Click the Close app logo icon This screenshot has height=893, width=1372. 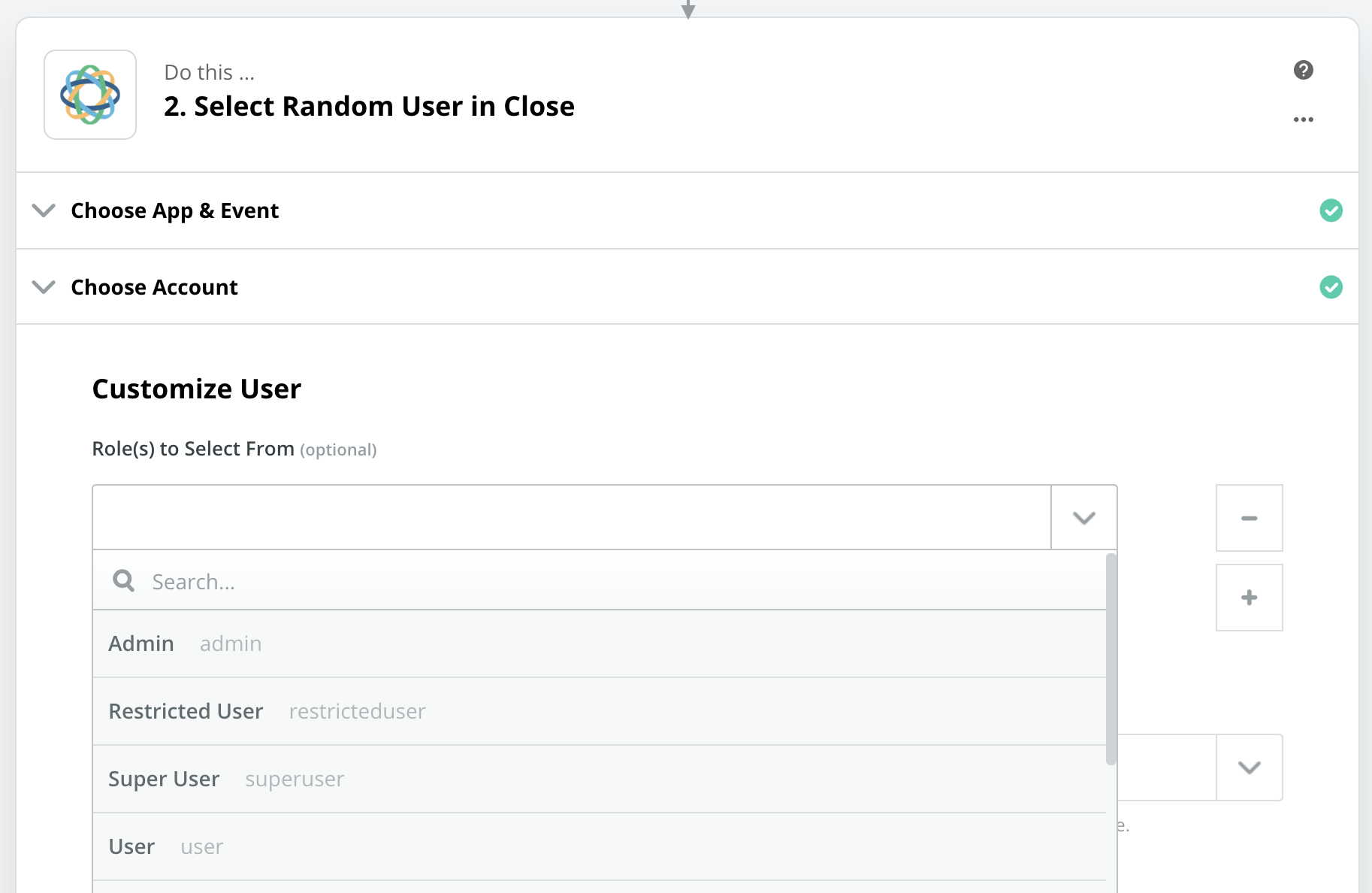click(89, 94)
